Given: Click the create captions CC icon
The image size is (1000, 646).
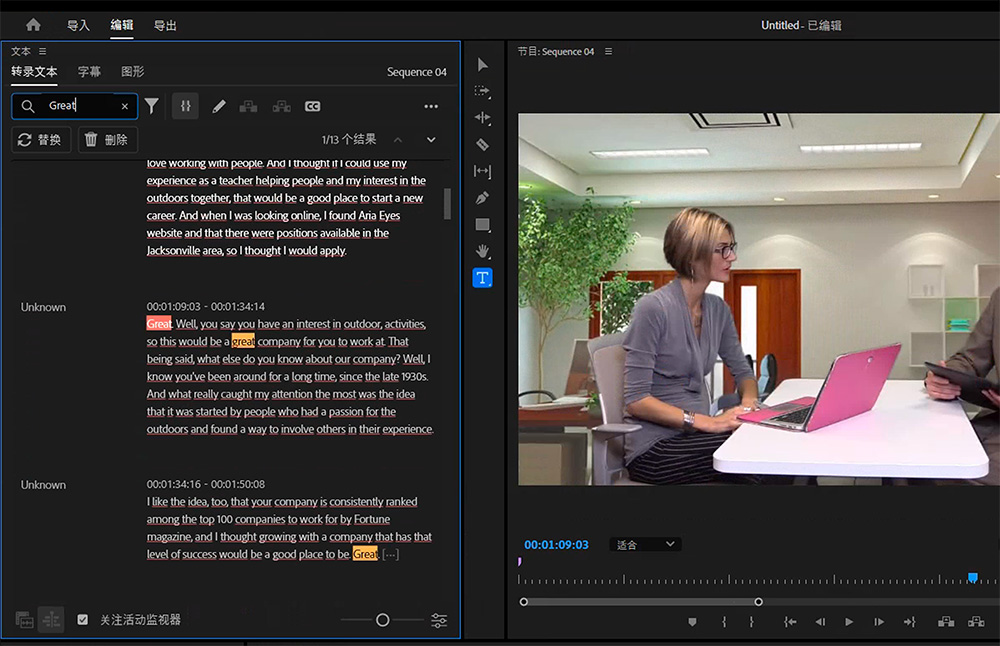Looking at the screenshot, I should 312,107.
